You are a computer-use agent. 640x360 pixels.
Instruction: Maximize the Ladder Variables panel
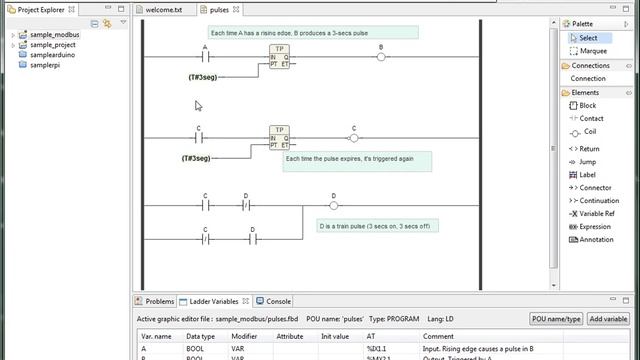(626, 300)
